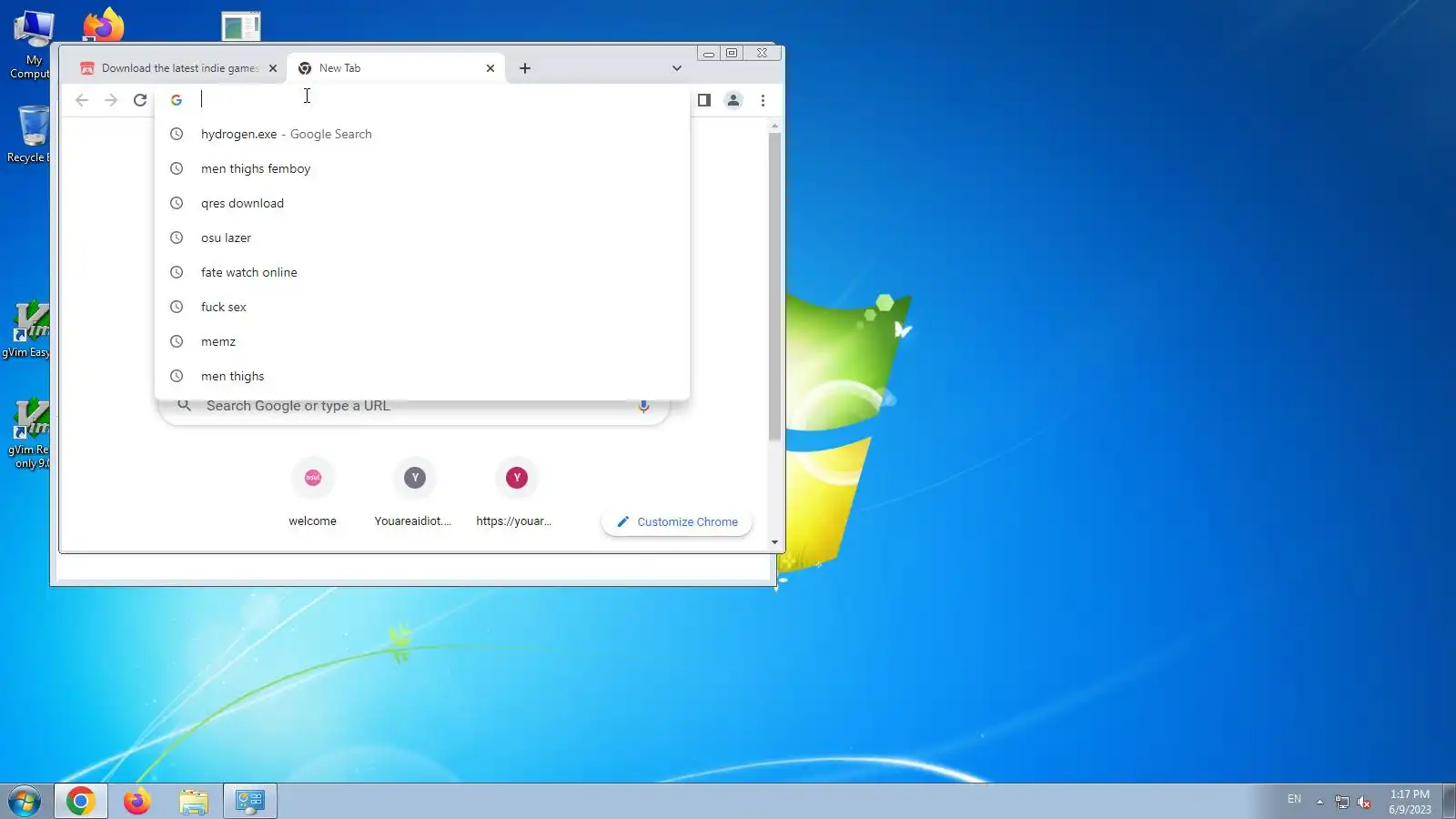Open Chrome's three-dot menu
The width and height of the screenshot is (1456, 819).
tap(763, 100)
